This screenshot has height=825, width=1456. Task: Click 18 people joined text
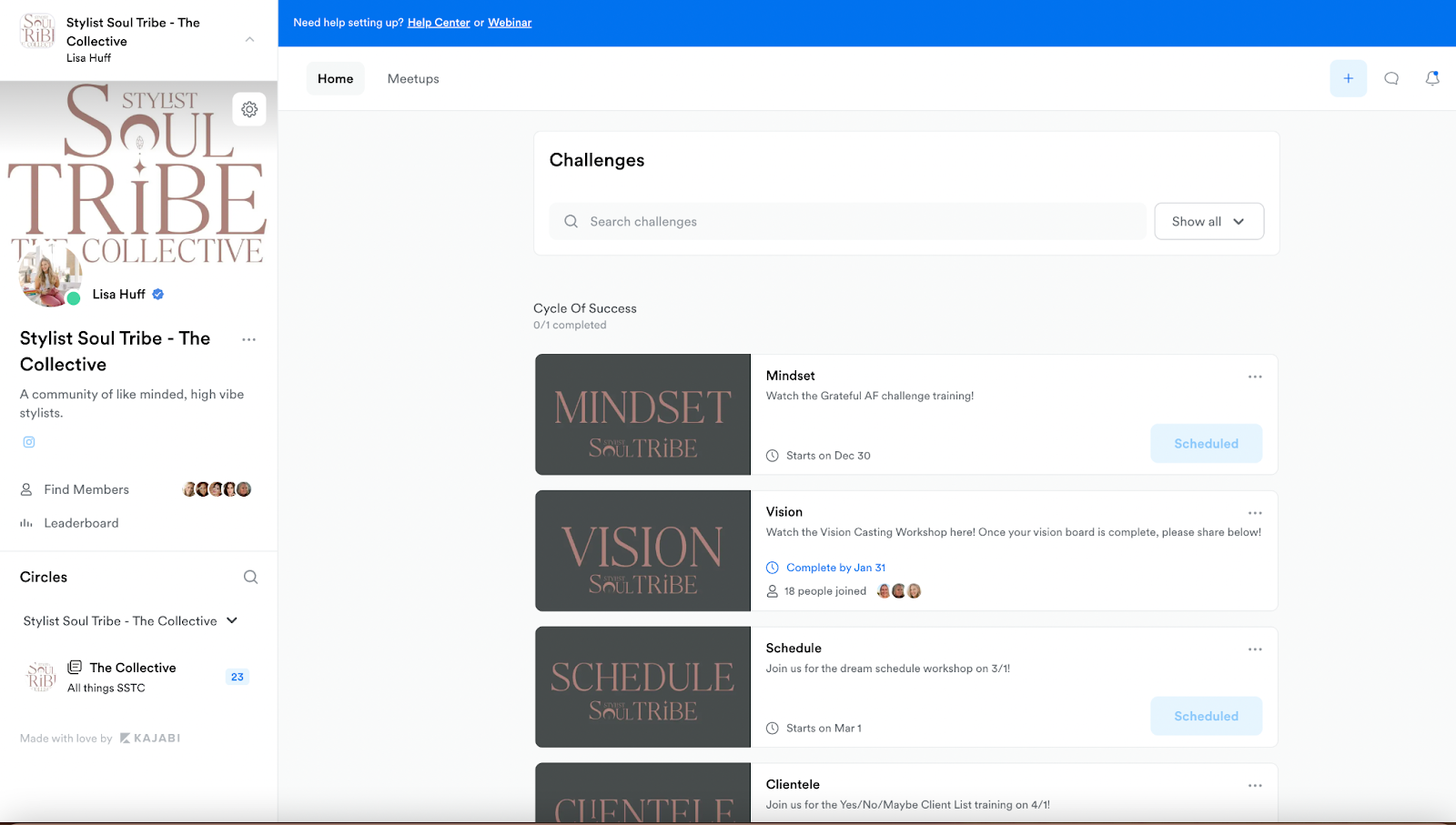point(825,591)
